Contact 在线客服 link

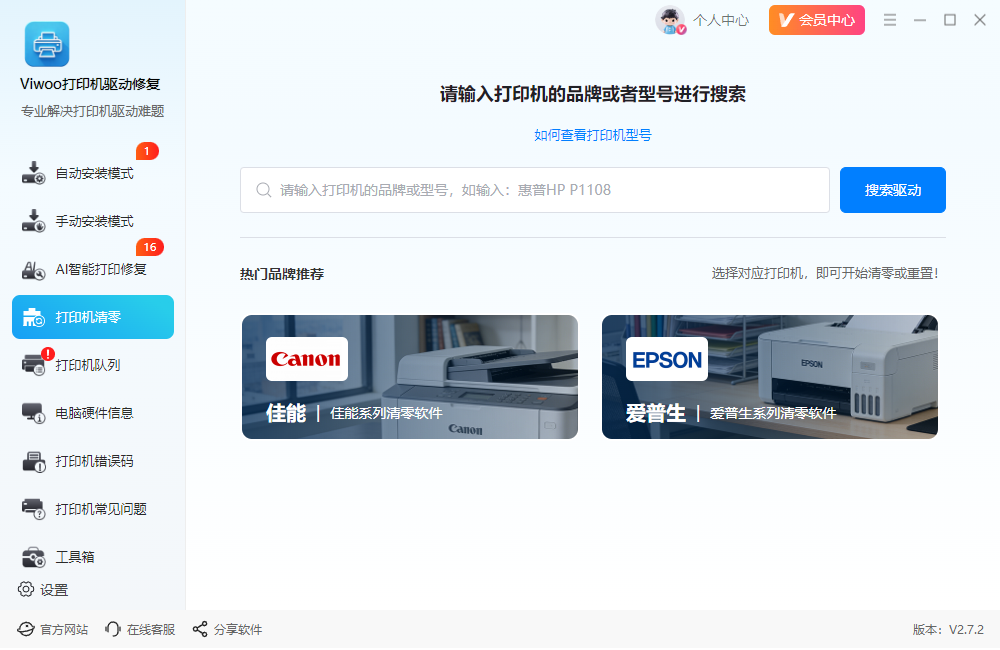click(x=140, y=630)
